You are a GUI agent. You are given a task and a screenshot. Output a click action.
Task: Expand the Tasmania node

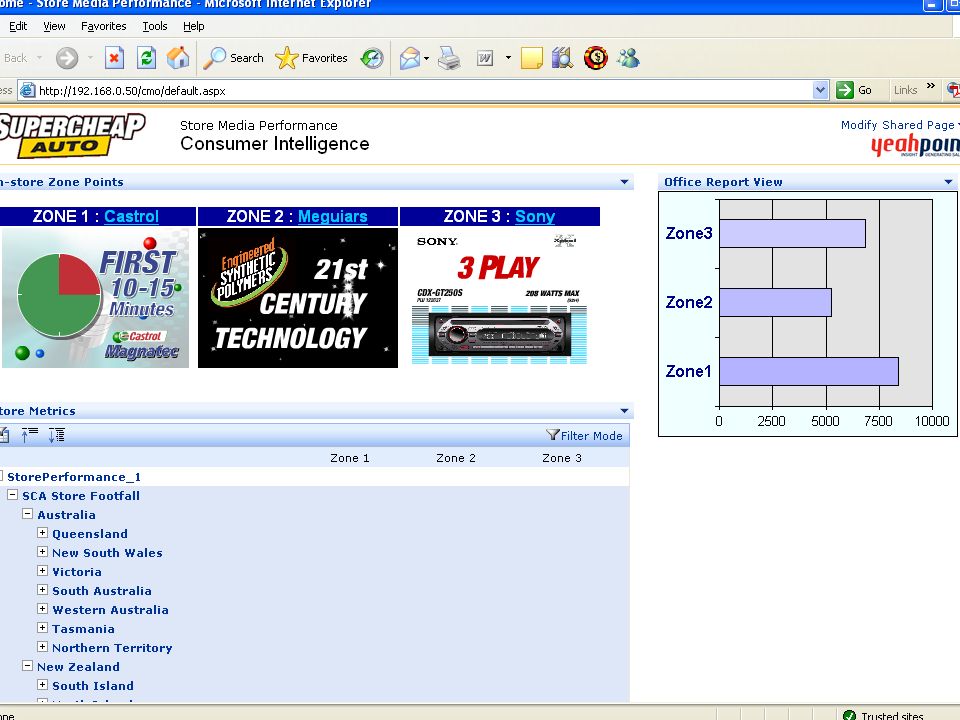(x=42, y=628)
